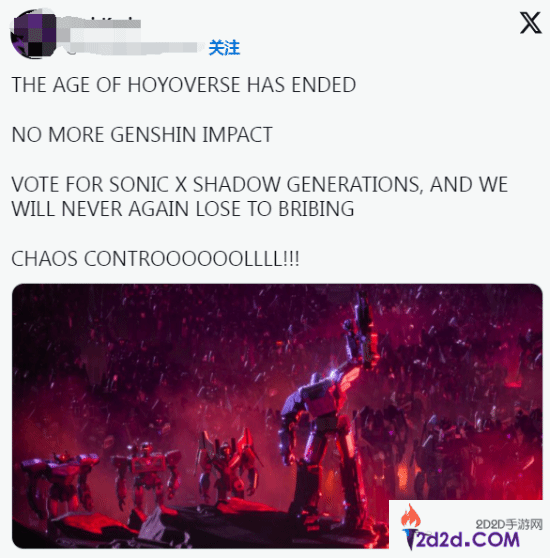Follow the account via 关注 link

224,48
